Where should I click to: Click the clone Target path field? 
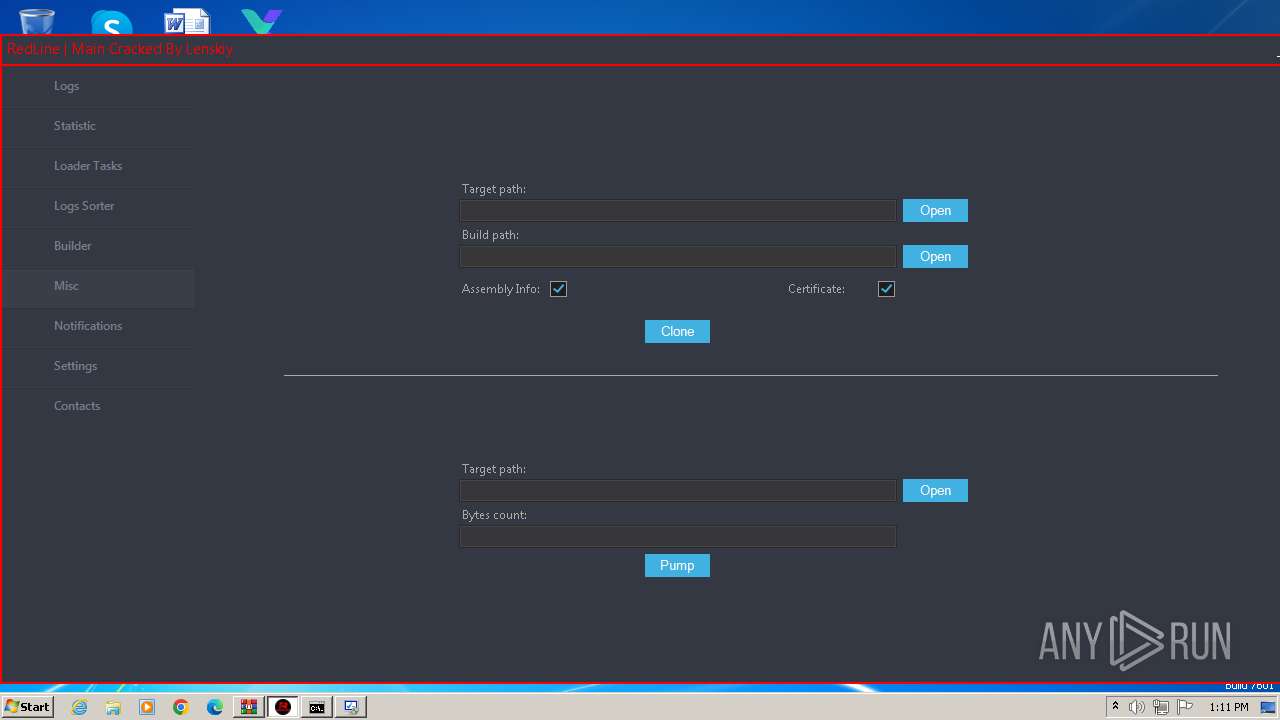click(678, 210)
